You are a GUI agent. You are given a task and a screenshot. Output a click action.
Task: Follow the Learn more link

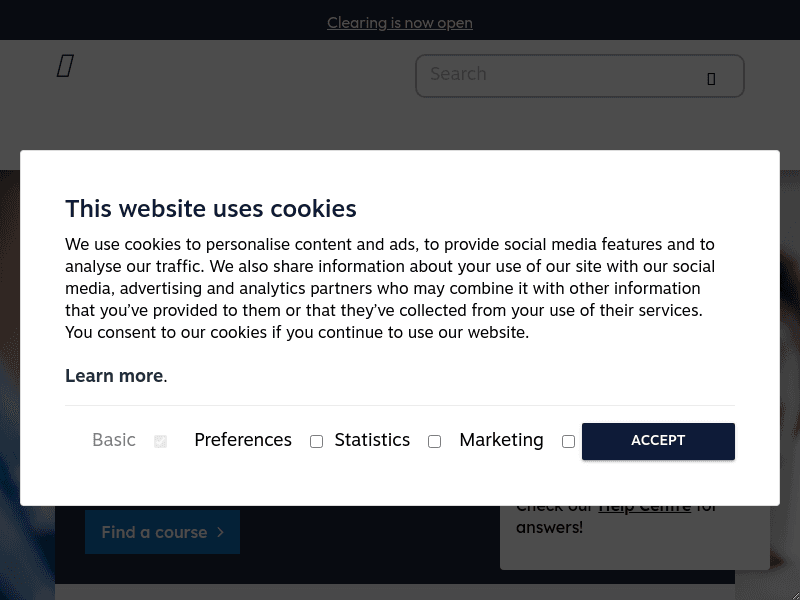pos(114,376)
